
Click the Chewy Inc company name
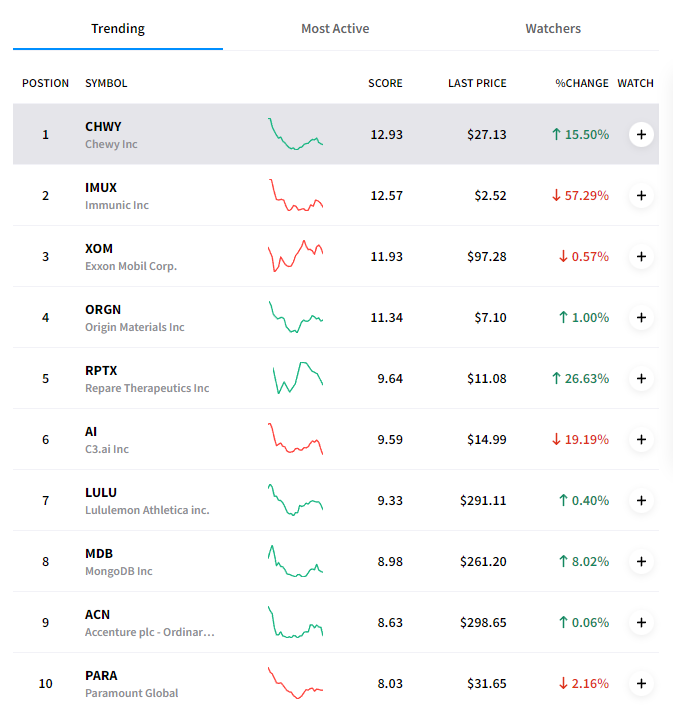[111, 144]
